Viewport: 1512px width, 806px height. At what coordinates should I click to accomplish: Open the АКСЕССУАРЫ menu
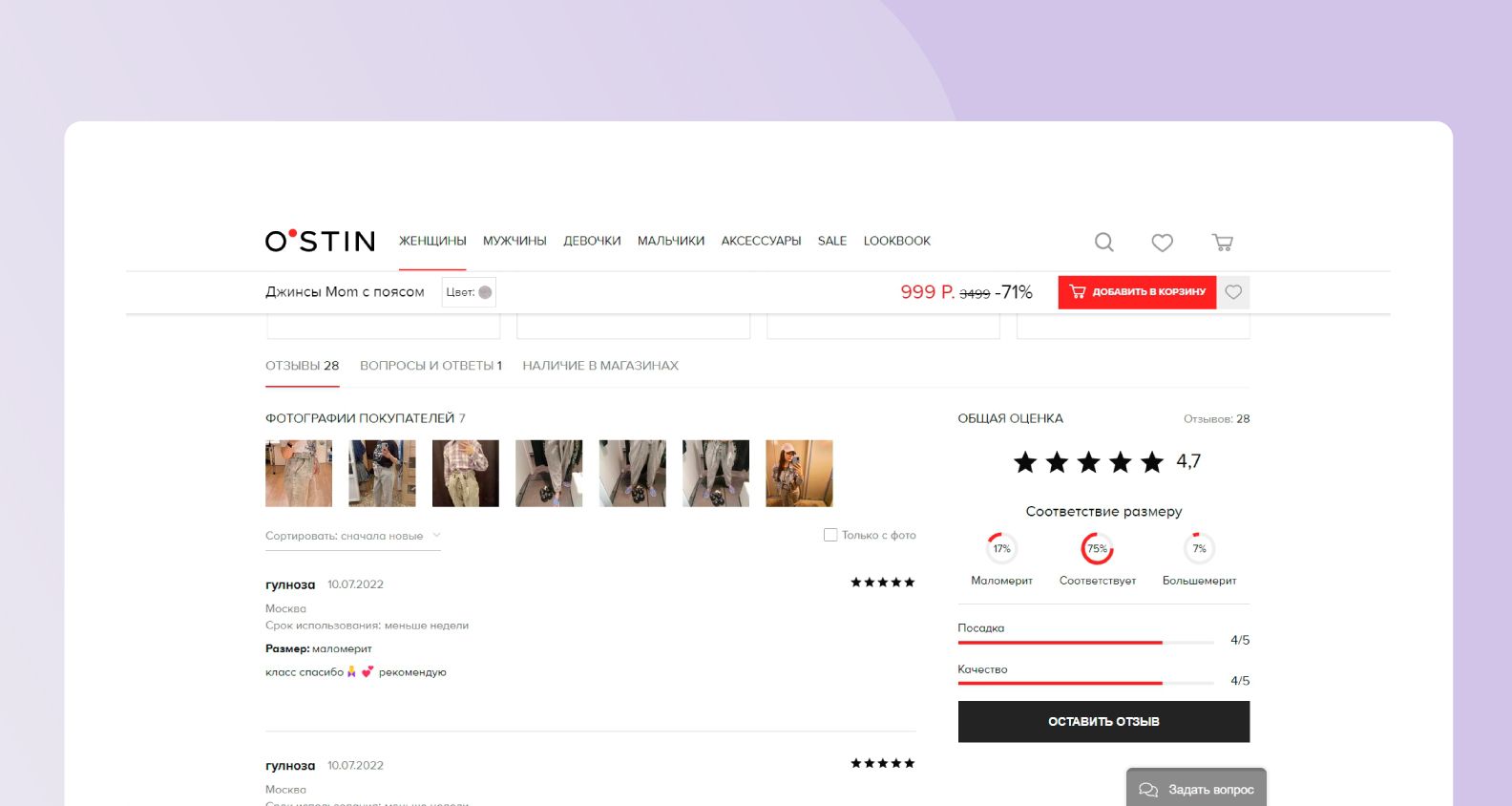click(761, 241)
